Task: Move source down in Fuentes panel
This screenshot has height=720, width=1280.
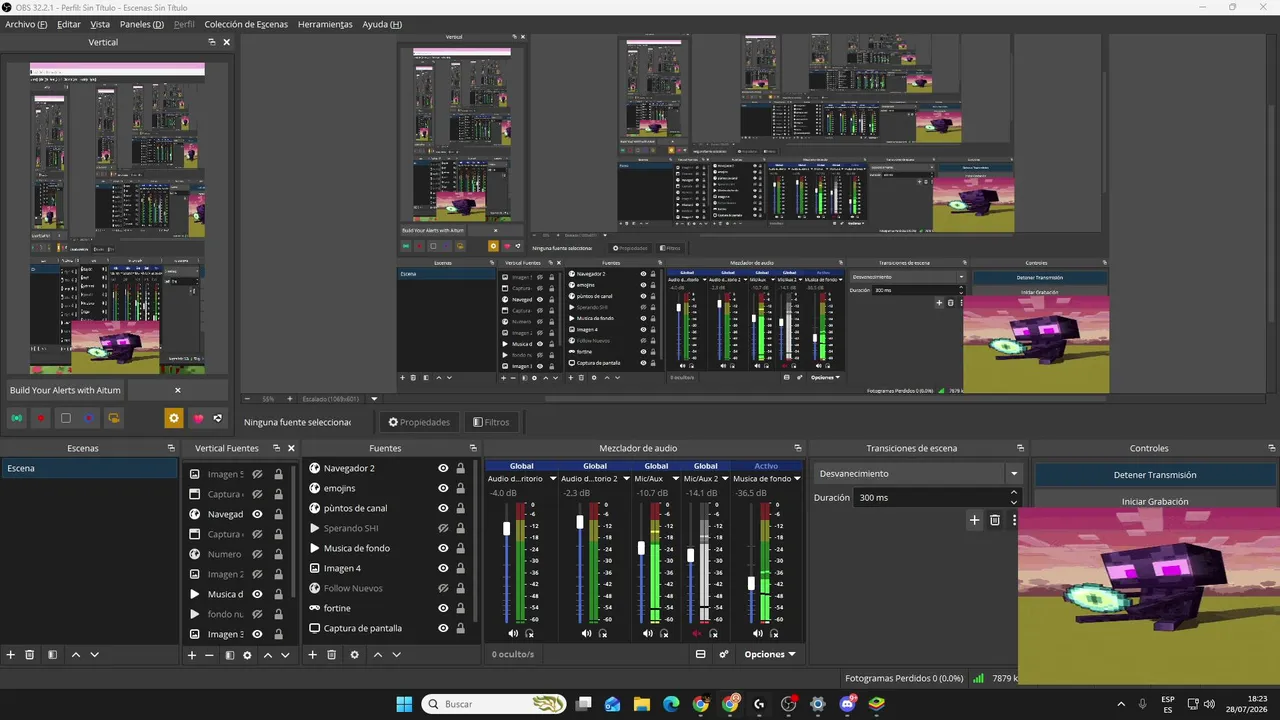Action: click(397, 655)
